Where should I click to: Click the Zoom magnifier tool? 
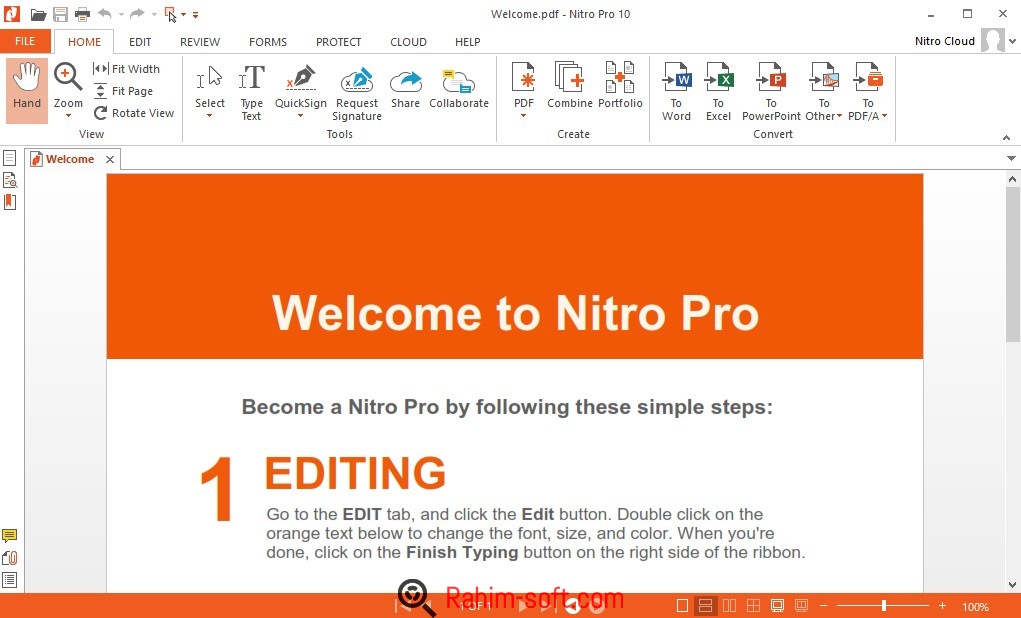(68, 77)
